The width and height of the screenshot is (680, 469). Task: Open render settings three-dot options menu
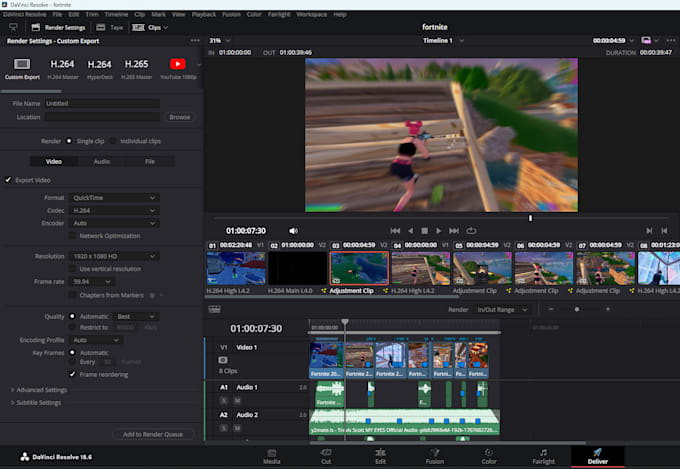click(195, 41)
